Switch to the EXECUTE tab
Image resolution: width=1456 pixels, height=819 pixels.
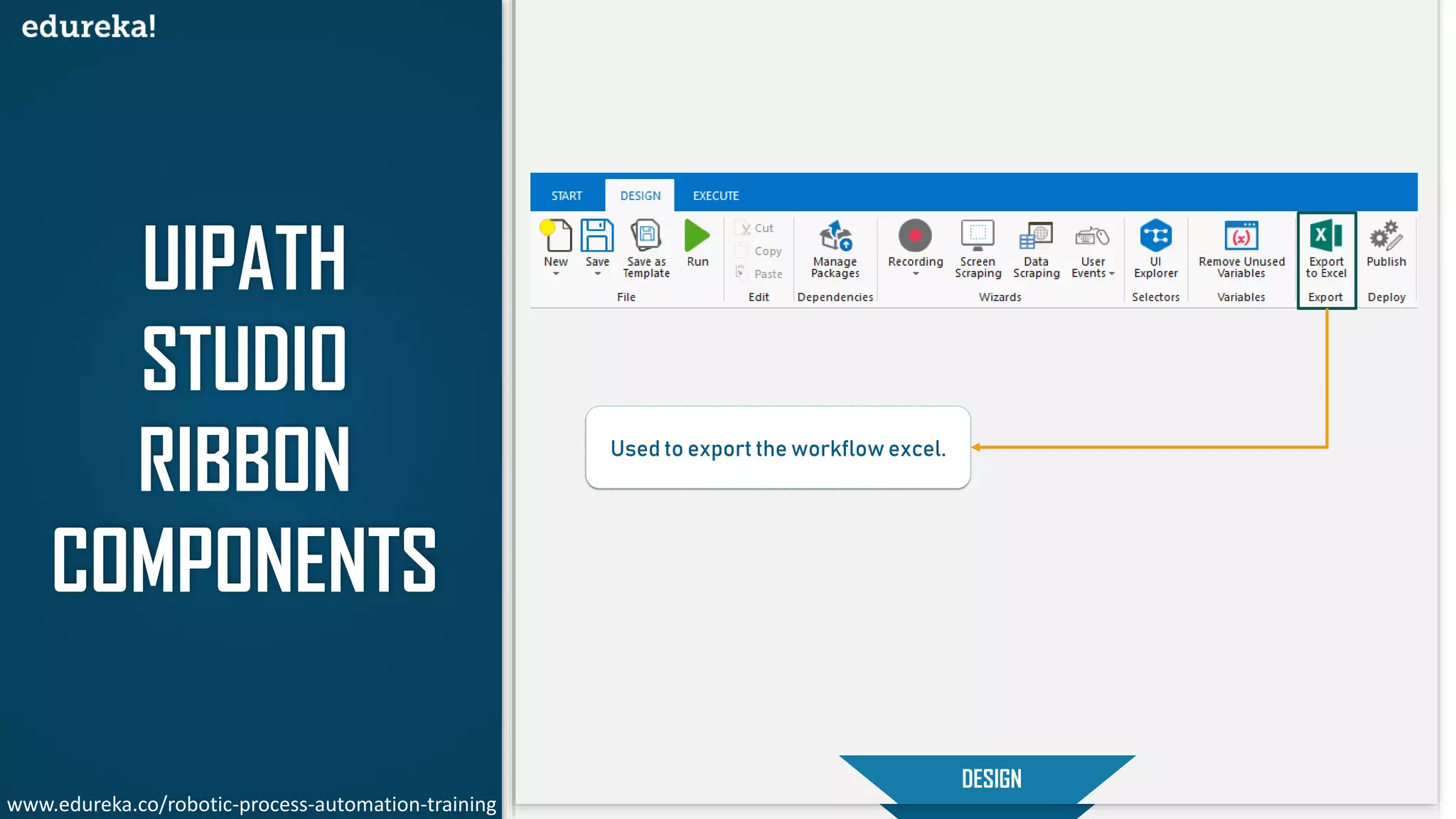tap(716, 196)
